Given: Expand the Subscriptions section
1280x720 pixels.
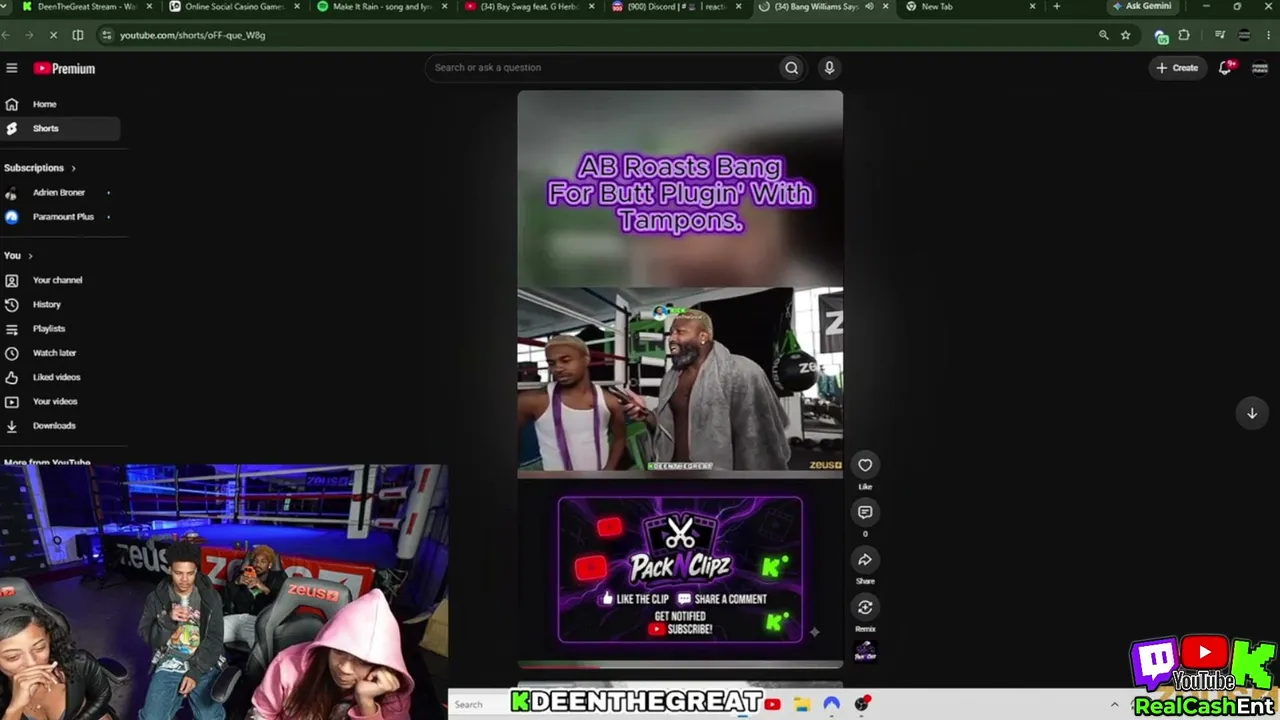Looking at the screenshot, I should coord(39,168).
